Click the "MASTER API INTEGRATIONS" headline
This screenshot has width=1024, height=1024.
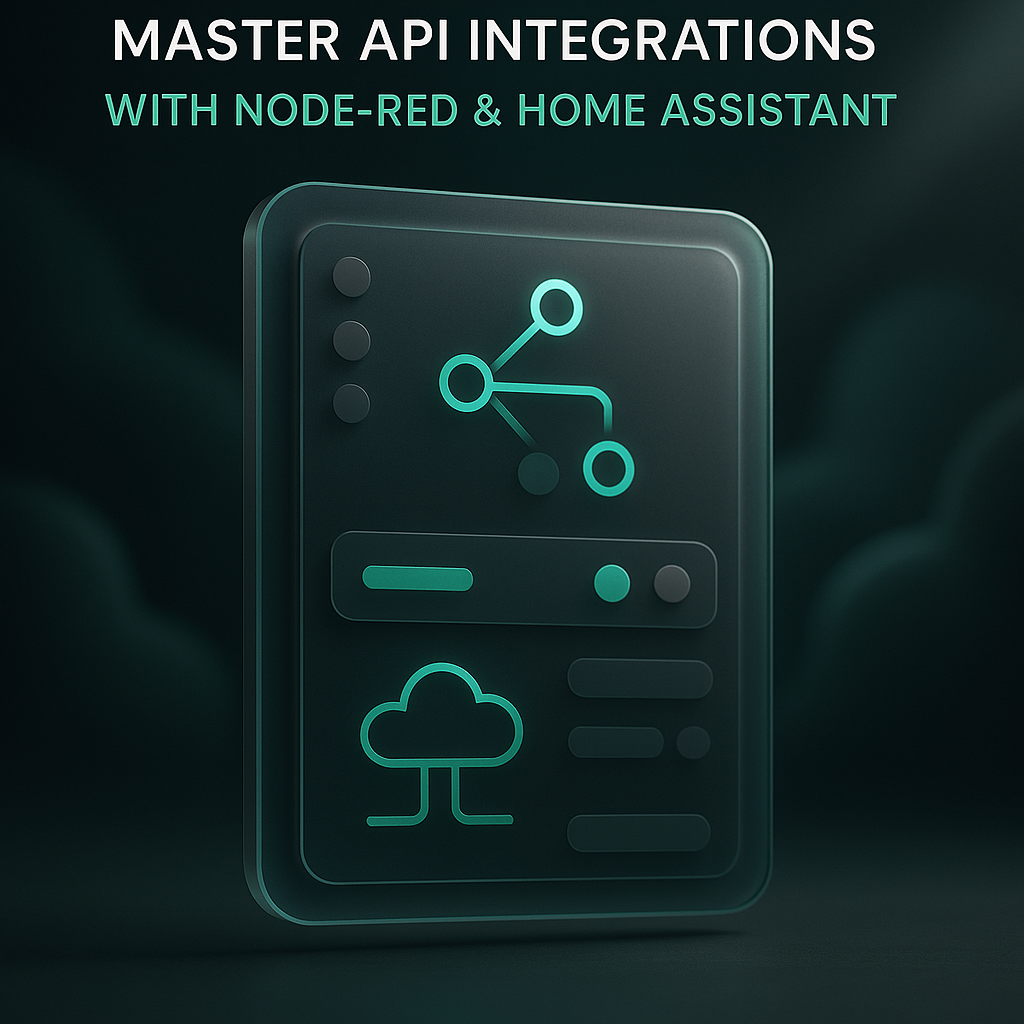494,40
